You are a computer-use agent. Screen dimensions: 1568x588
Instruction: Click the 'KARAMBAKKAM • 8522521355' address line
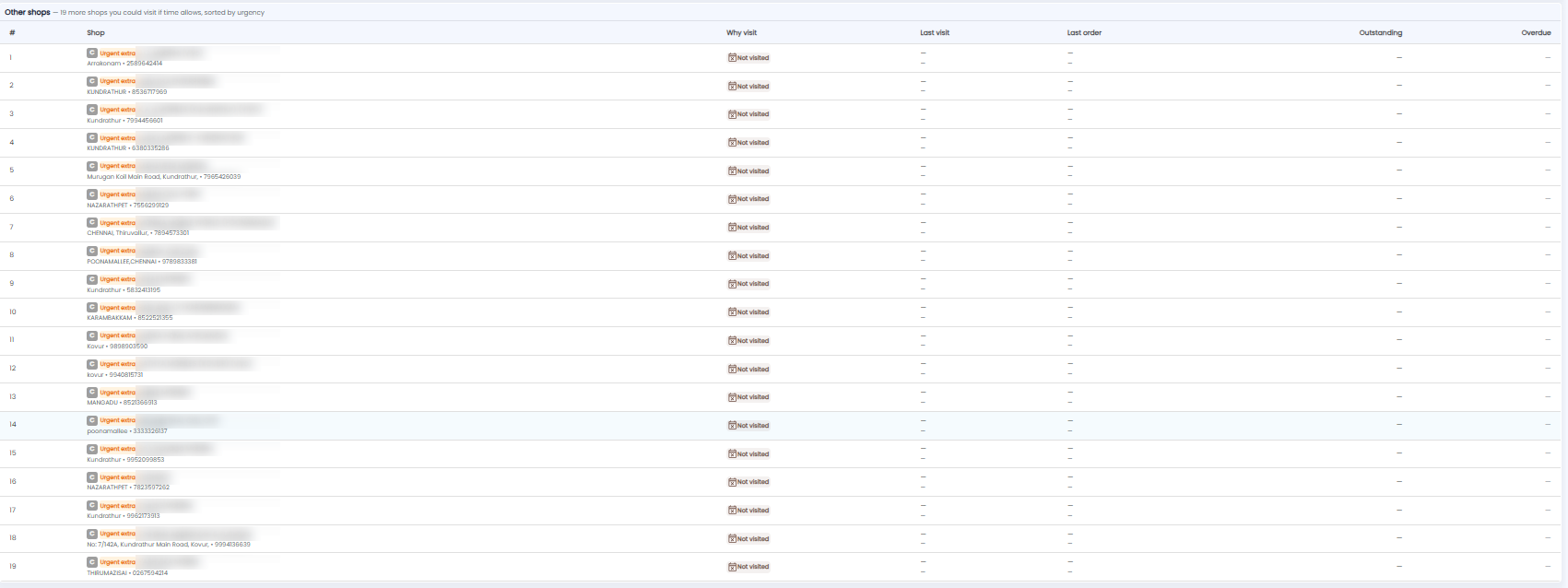130,318
